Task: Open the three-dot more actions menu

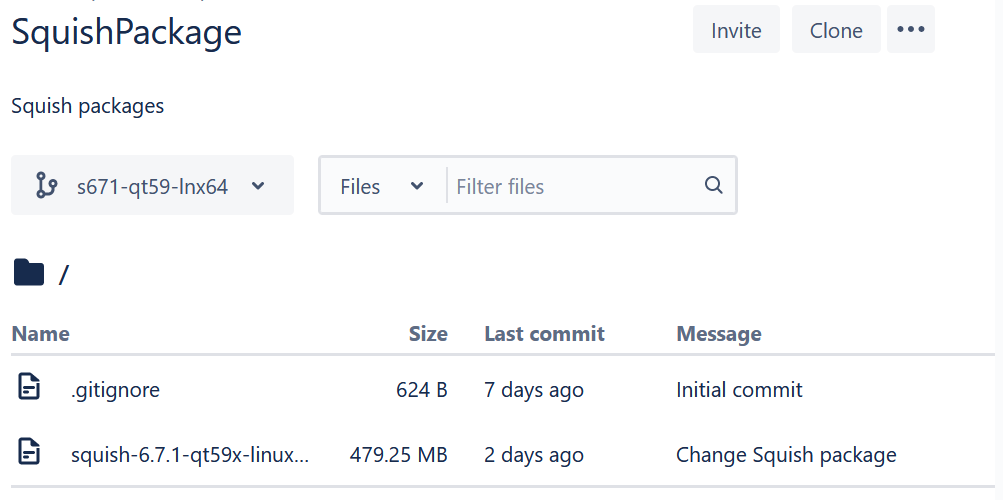Action: 910,30
